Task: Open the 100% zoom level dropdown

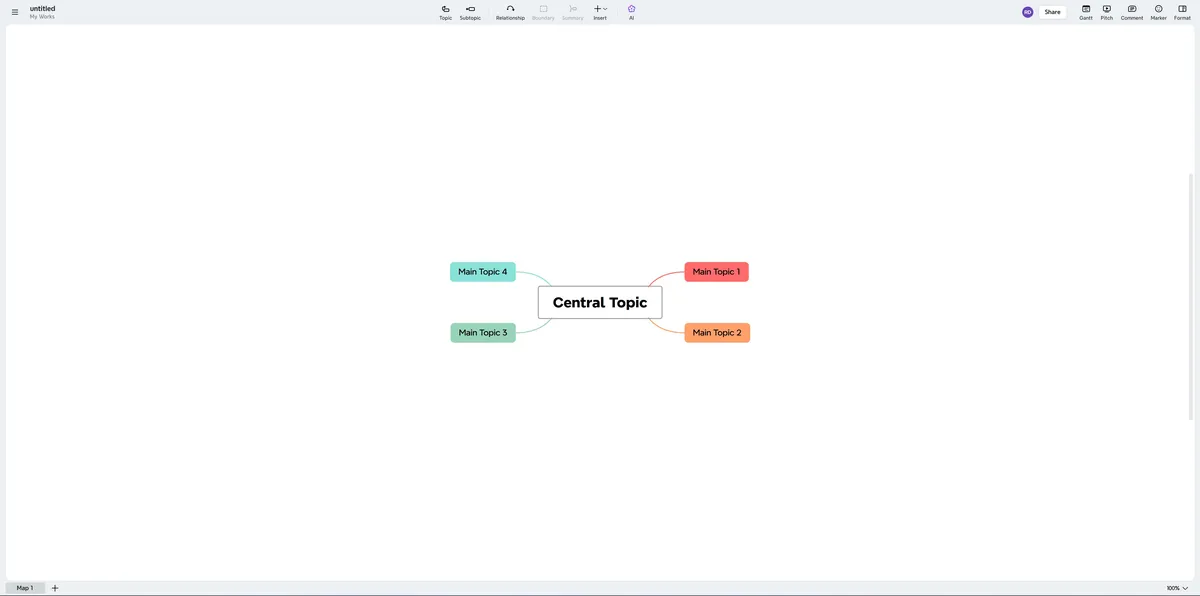Action: pyautogui.click(x=1177, y=588)
